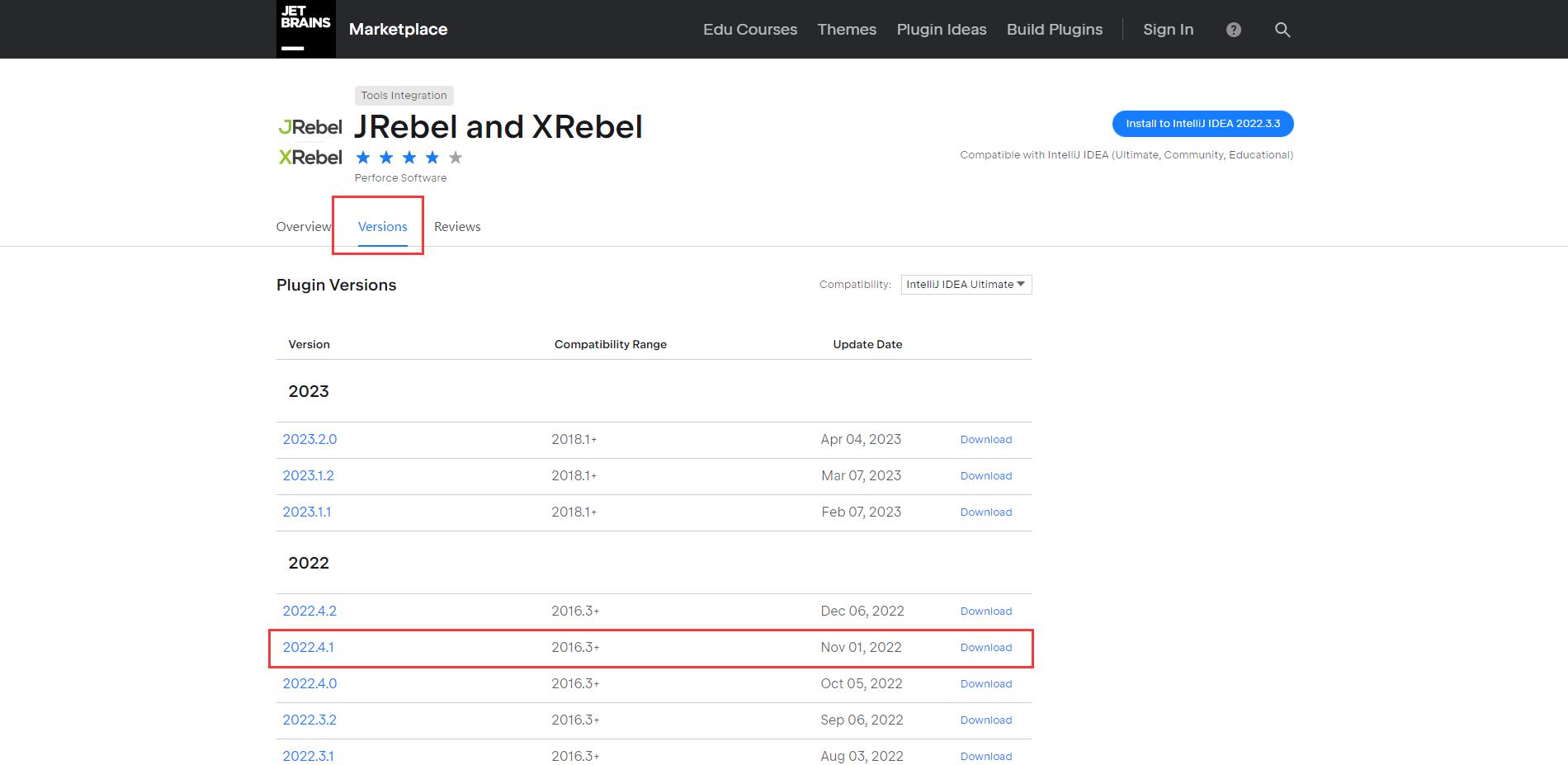The image size is (1568, 765).
Task: Click the third rating star
Action: point(409,158)
